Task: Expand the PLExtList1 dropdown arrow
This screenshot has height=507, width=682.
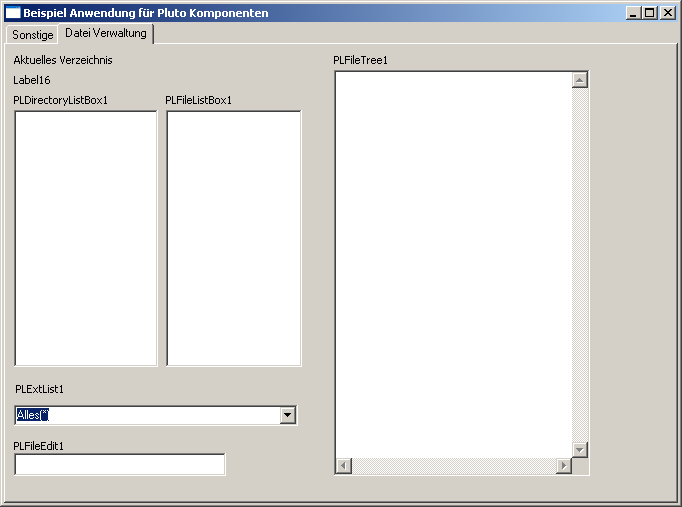Action: tap(288, 415)
